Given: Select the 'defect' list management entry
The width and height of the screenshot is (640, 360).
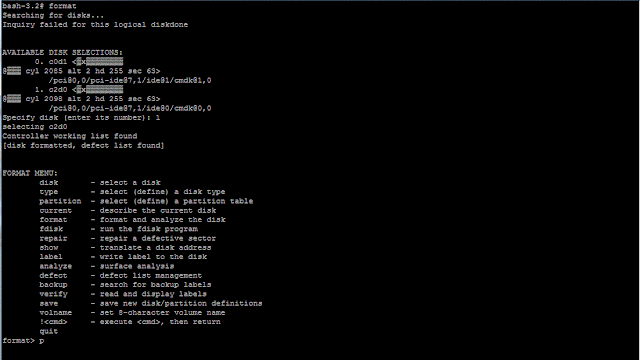Looking at the screenshot, I should [53, 276].
